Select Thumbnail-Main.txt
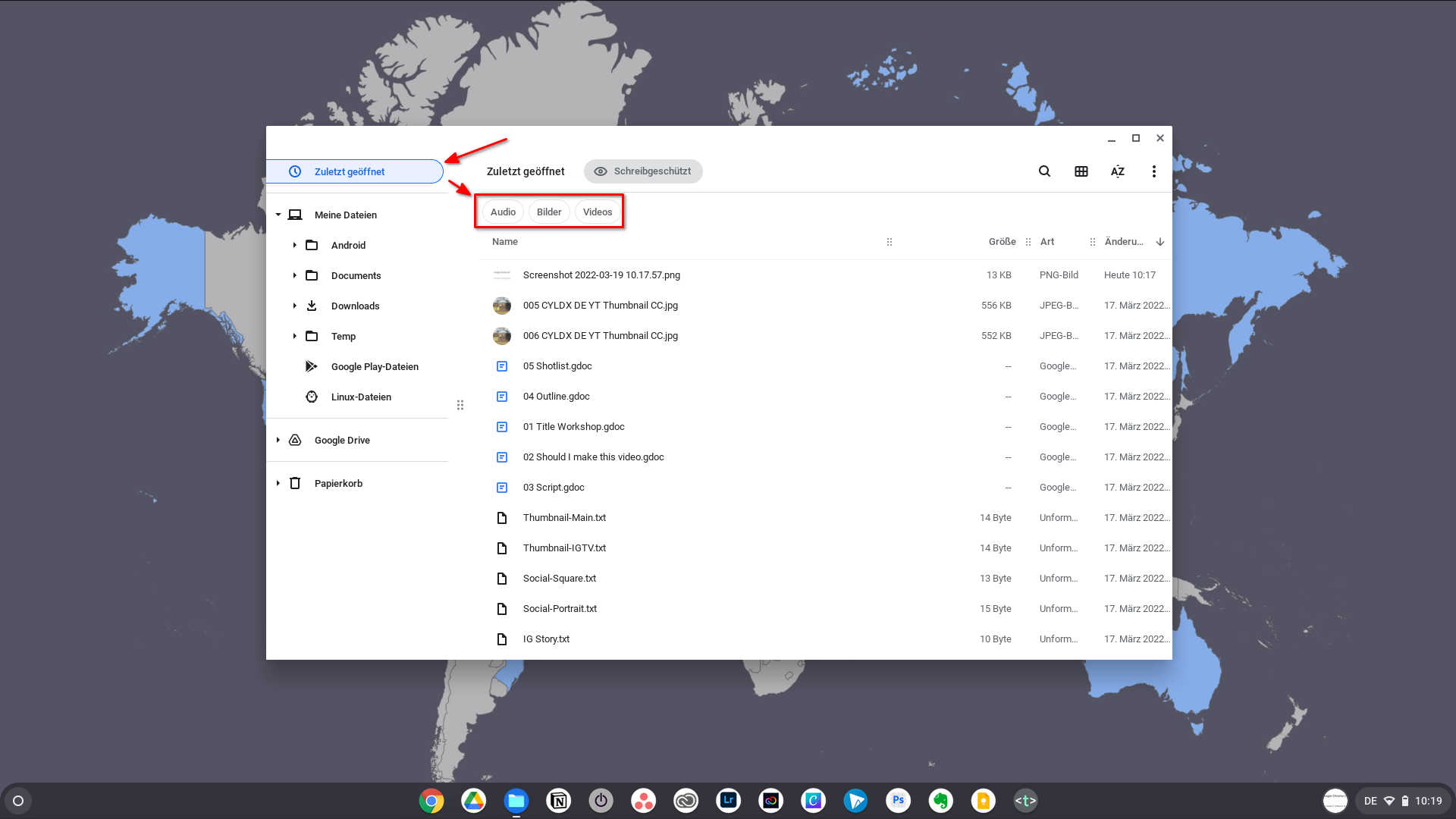Screen dimensions: 1456x819 pos(825,518)
